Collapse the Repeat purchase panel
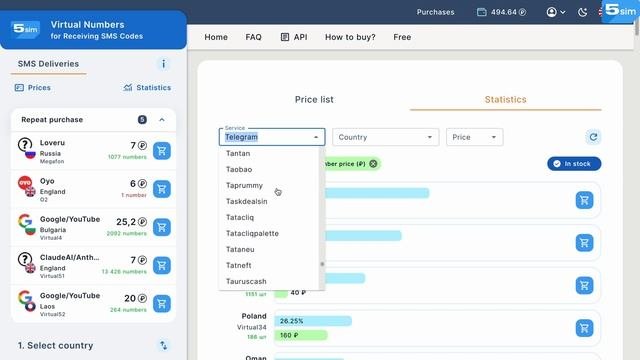 tap(162, 120)
